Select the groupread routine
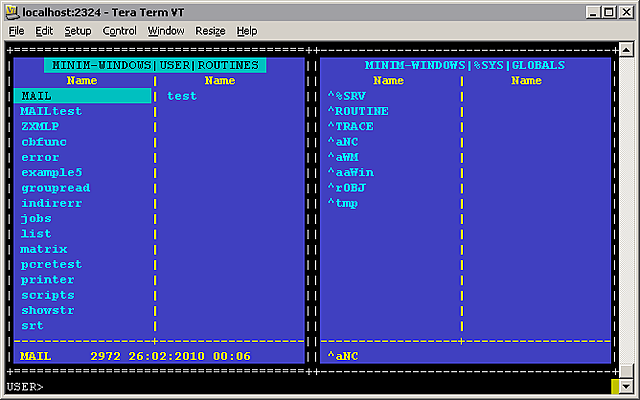Screen dimensions: 640x400 point(56,188)
